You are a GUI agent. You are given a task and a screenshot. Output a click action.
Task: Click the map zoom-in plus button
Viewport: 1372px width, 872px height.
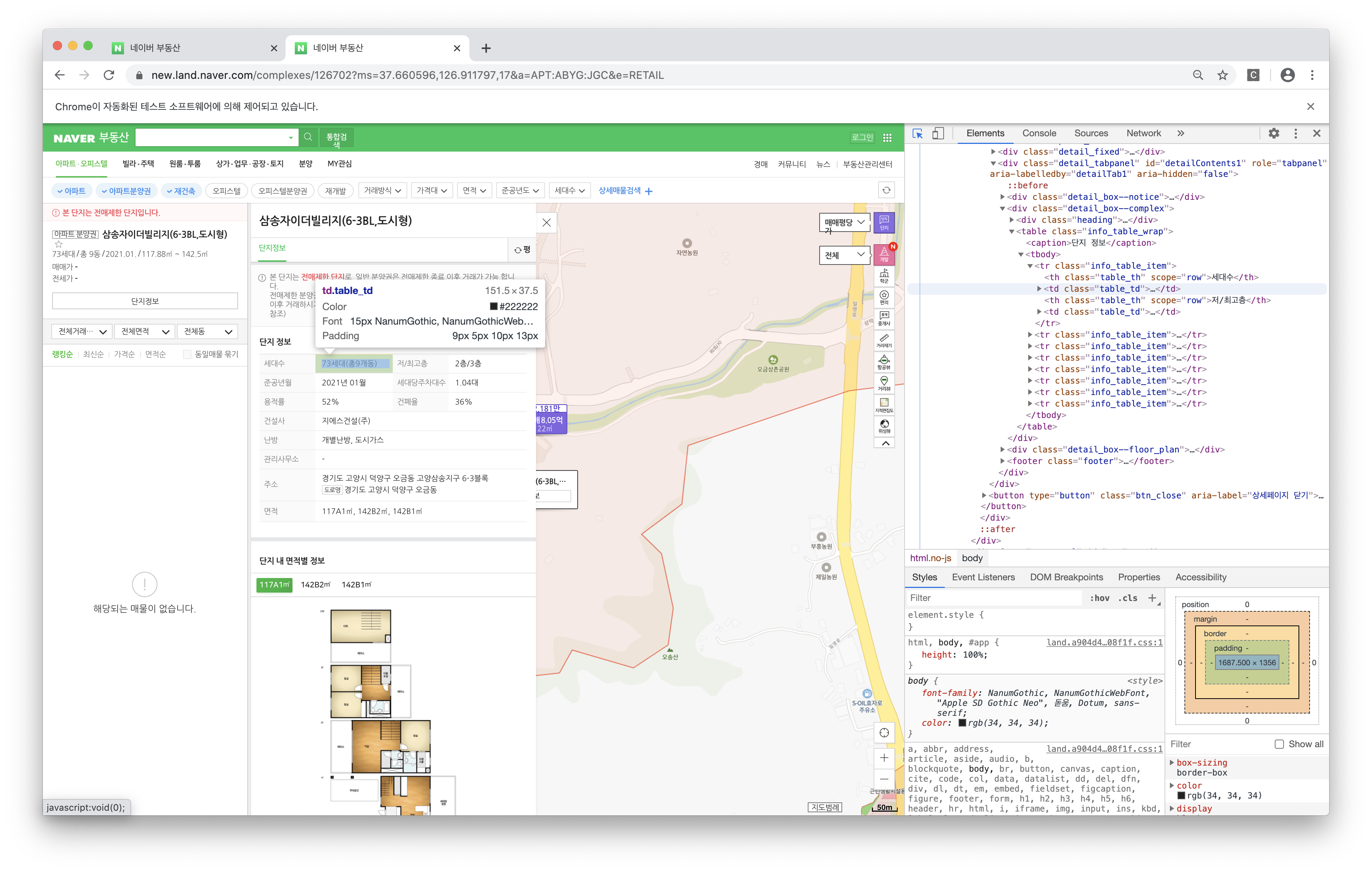point(884,758)
